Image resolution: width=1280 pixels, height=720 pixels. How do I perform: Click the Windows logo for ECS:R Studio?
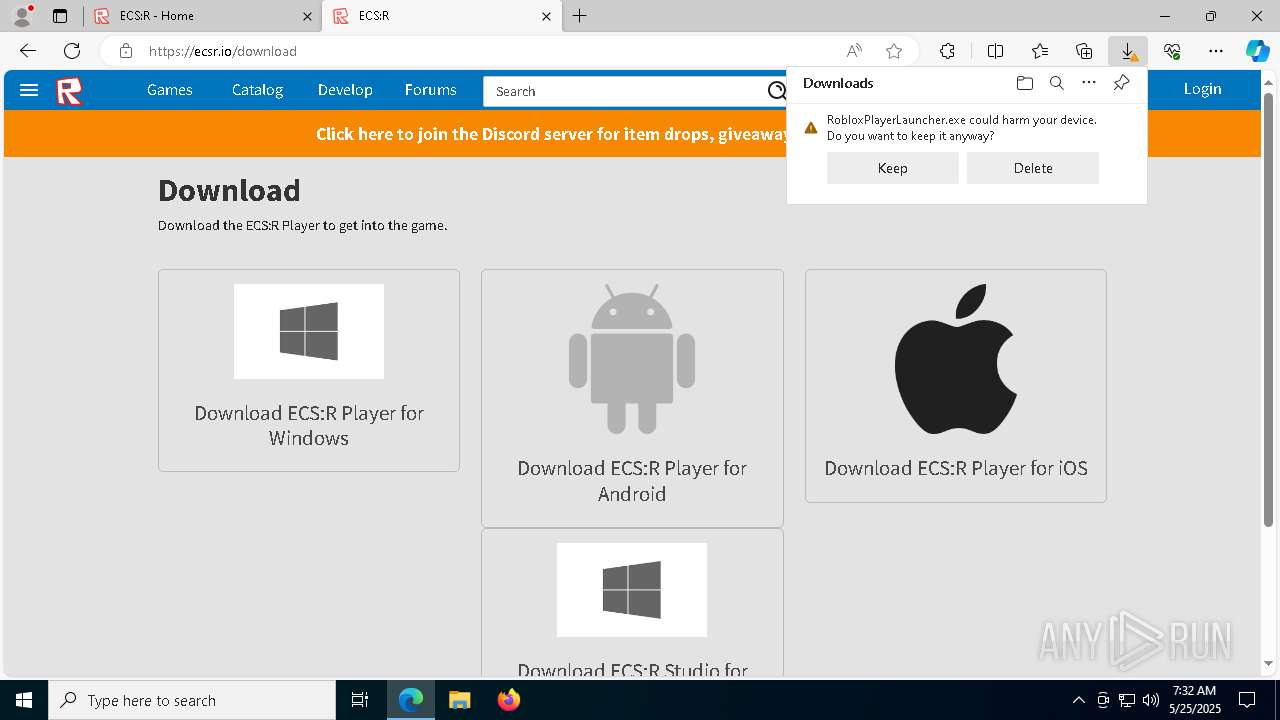632,590
